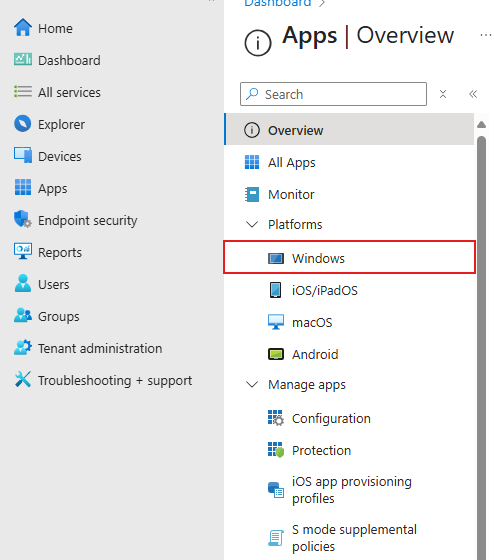Open Users in the left navigation

point(54,284)
